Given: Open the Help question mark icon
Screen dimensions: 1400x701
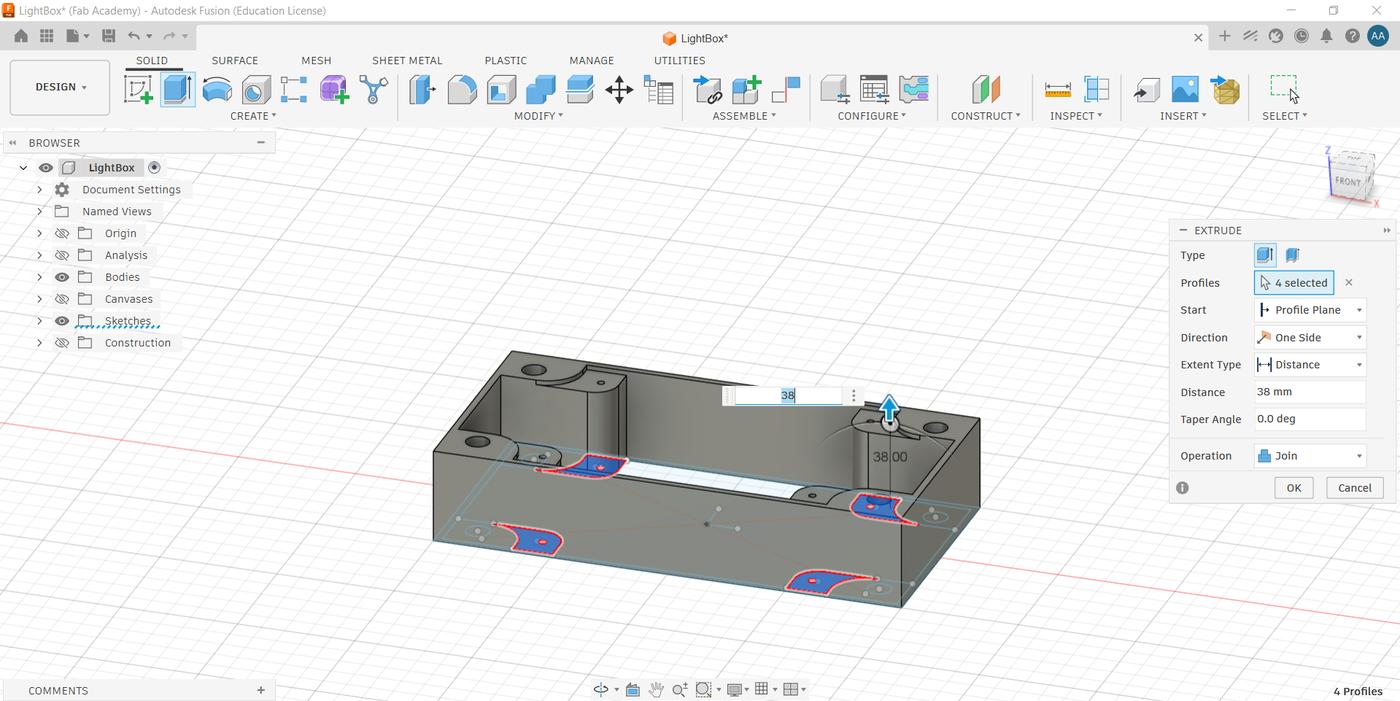Looking at the screenshot, I should pos(1351,36).
